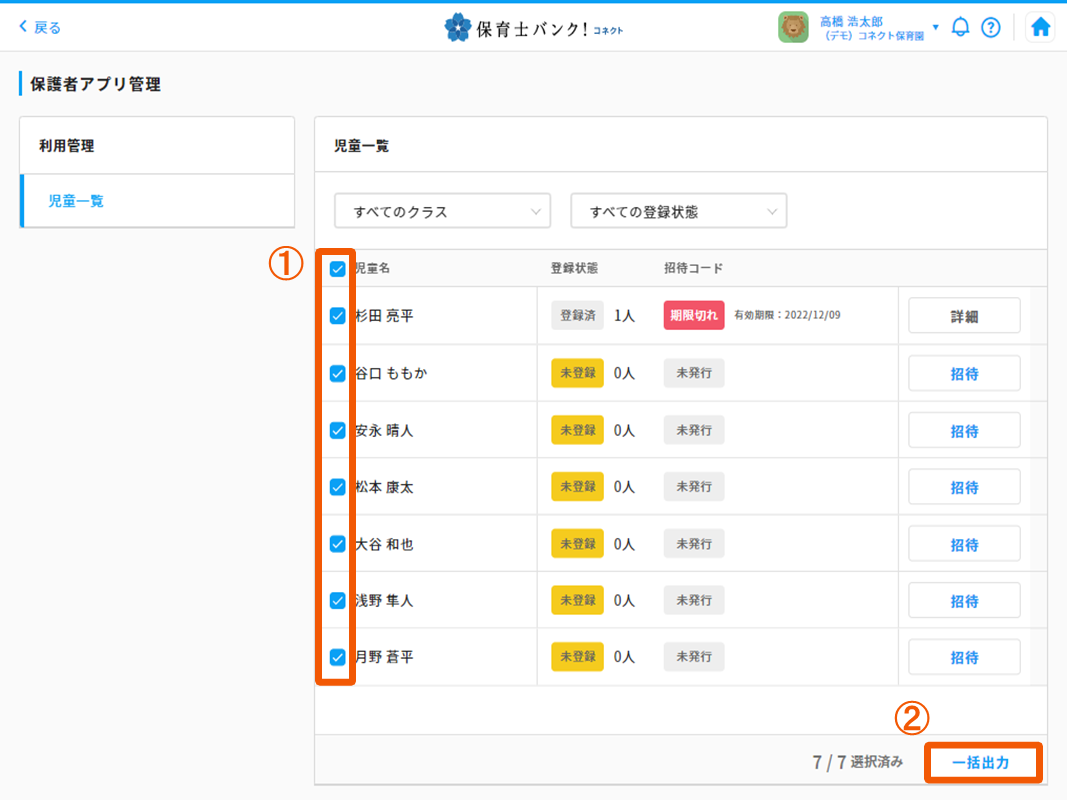Click the bear user avatar
Viewport: 1067px width, 800px height.
(793, 27)
